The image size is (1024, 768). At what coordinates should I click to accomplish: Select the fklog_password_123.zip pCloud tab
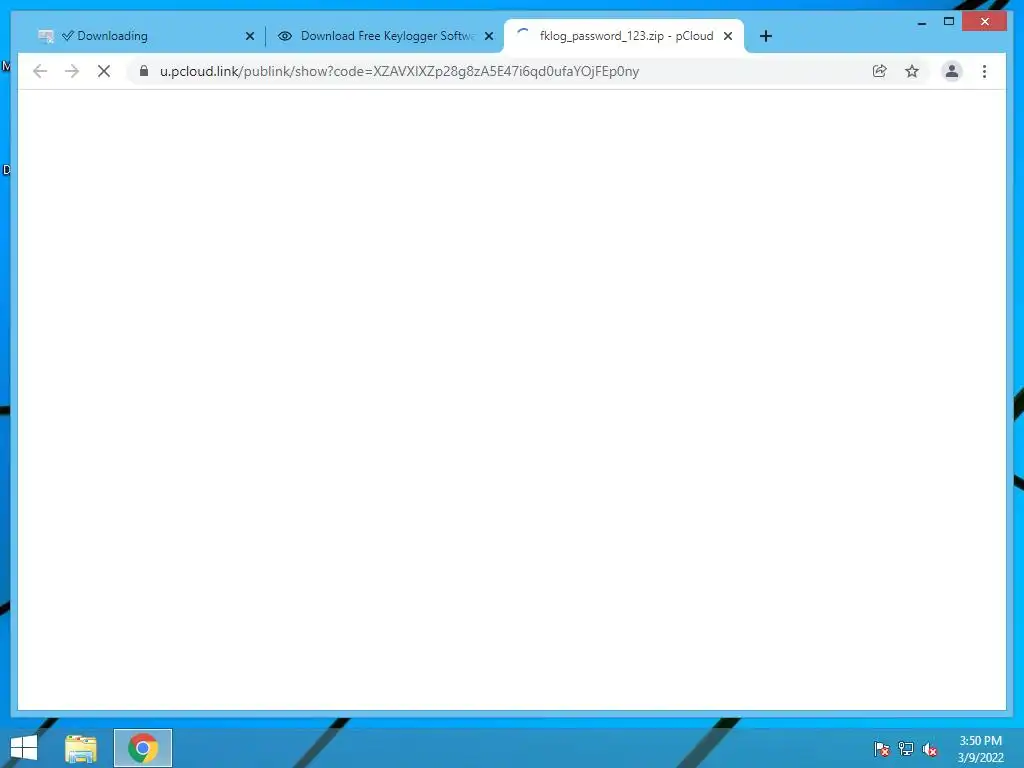[624, 36]
